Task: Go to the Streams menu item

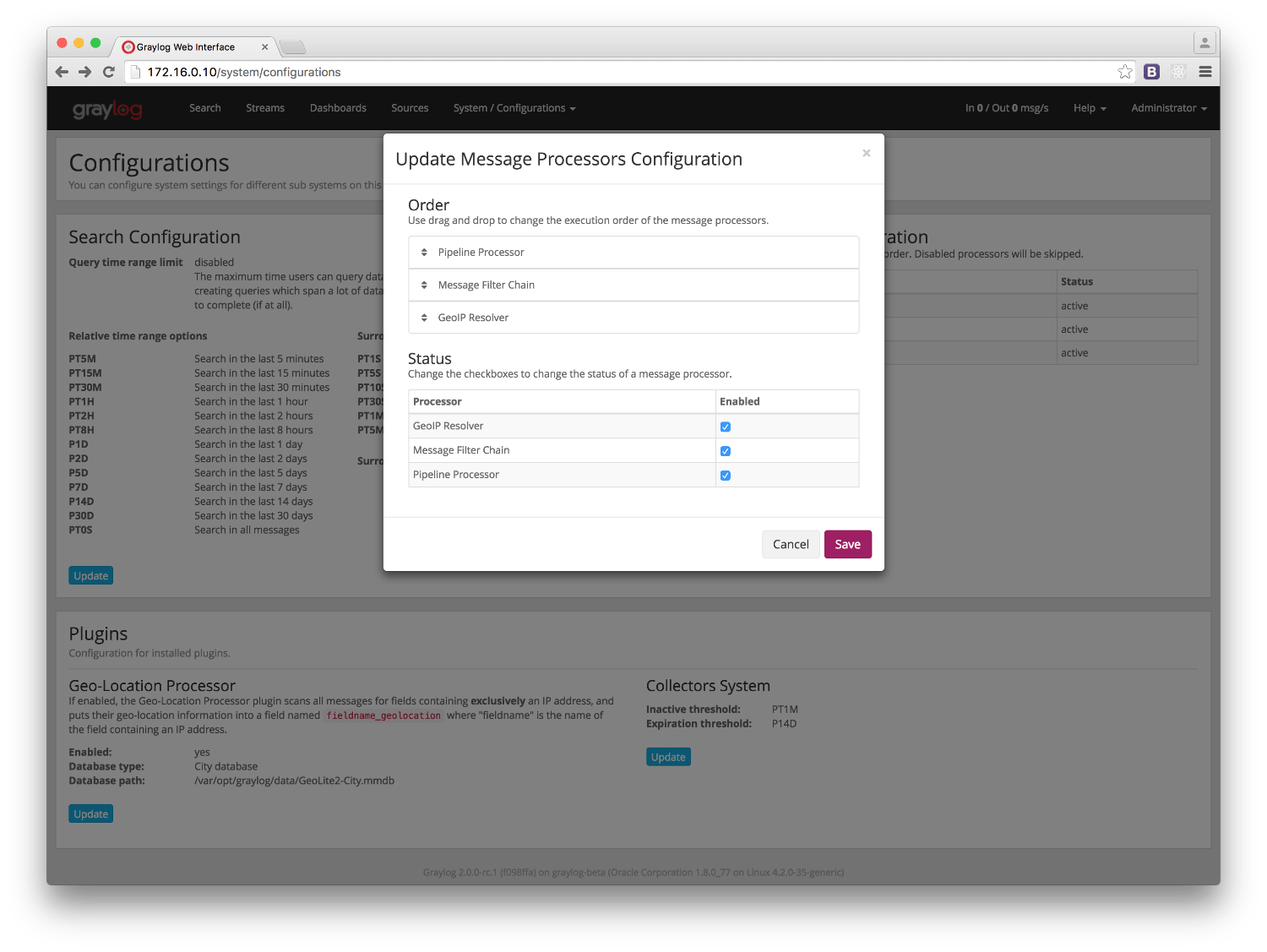Action: (x=265, y=108)
